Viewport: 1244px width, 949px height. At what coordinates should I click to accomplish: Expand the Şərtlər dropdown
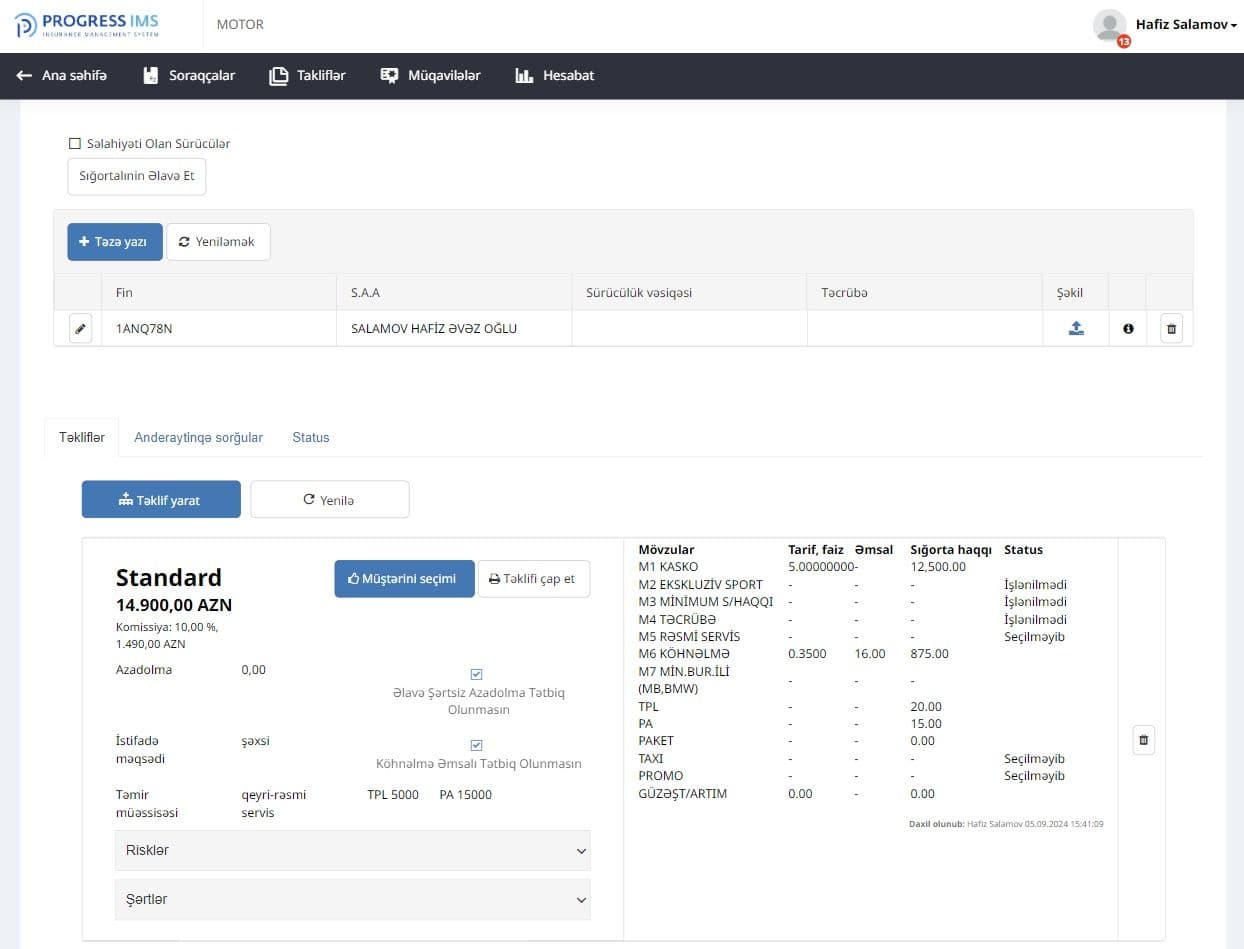point(353,899)
